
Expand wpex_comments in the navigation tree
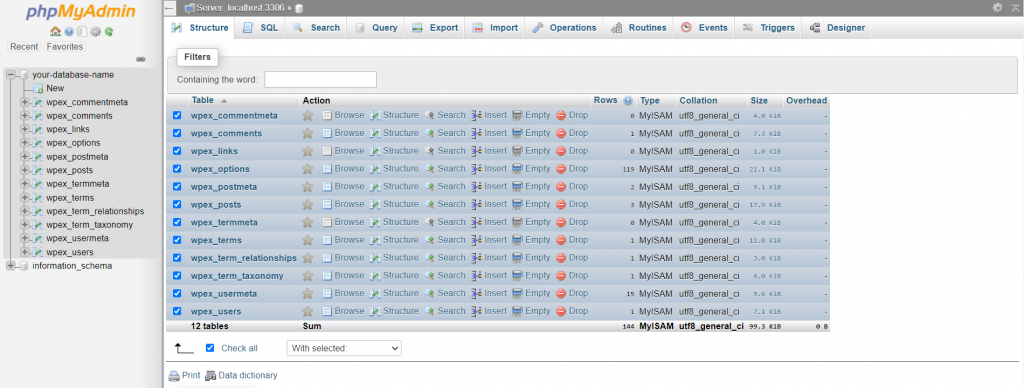[25, 116]
